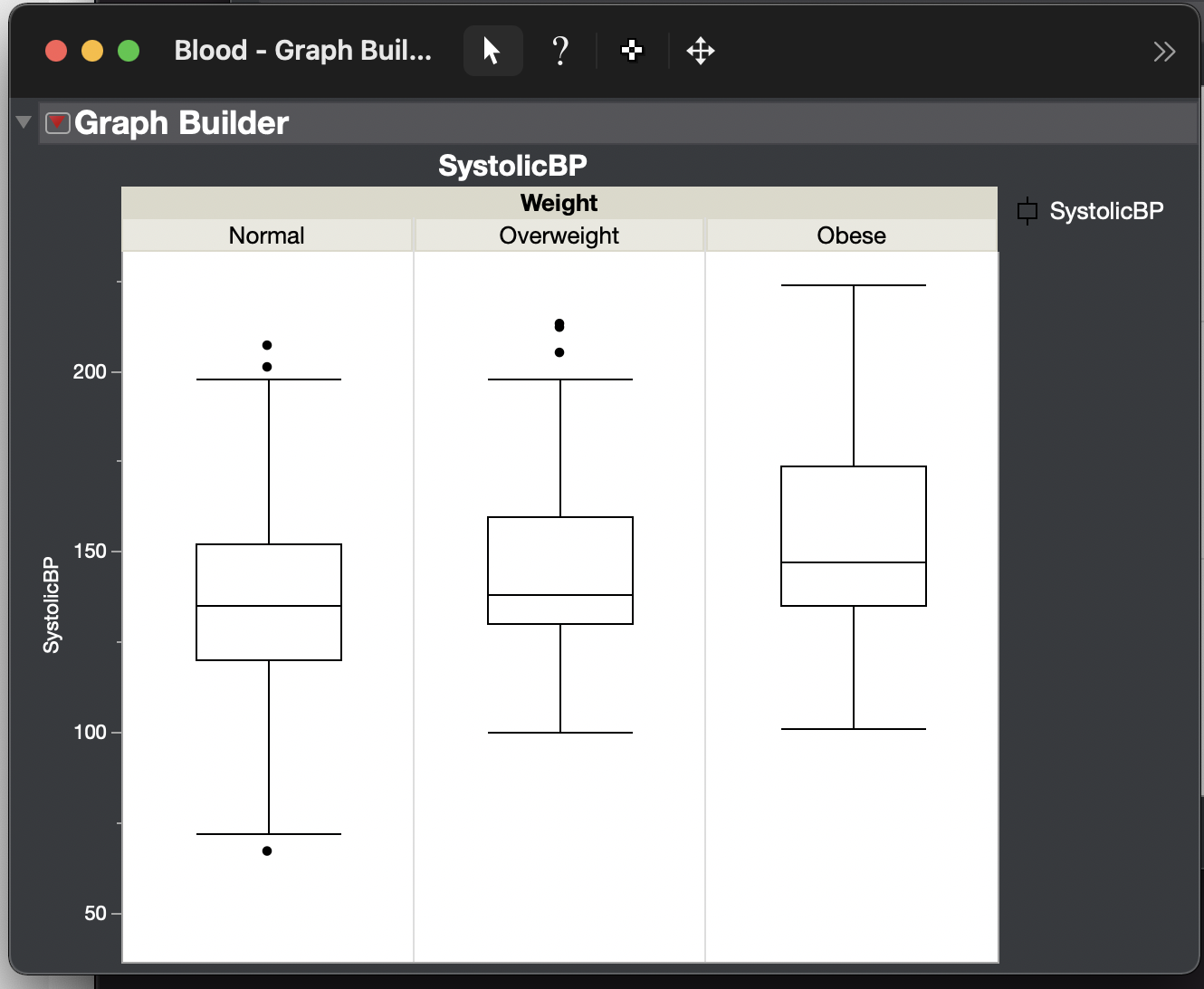Click the SystolicBP y-axis label
The height and width of the screenshot is (989, 1204).
pyautogui.click(x=52, y=598)
